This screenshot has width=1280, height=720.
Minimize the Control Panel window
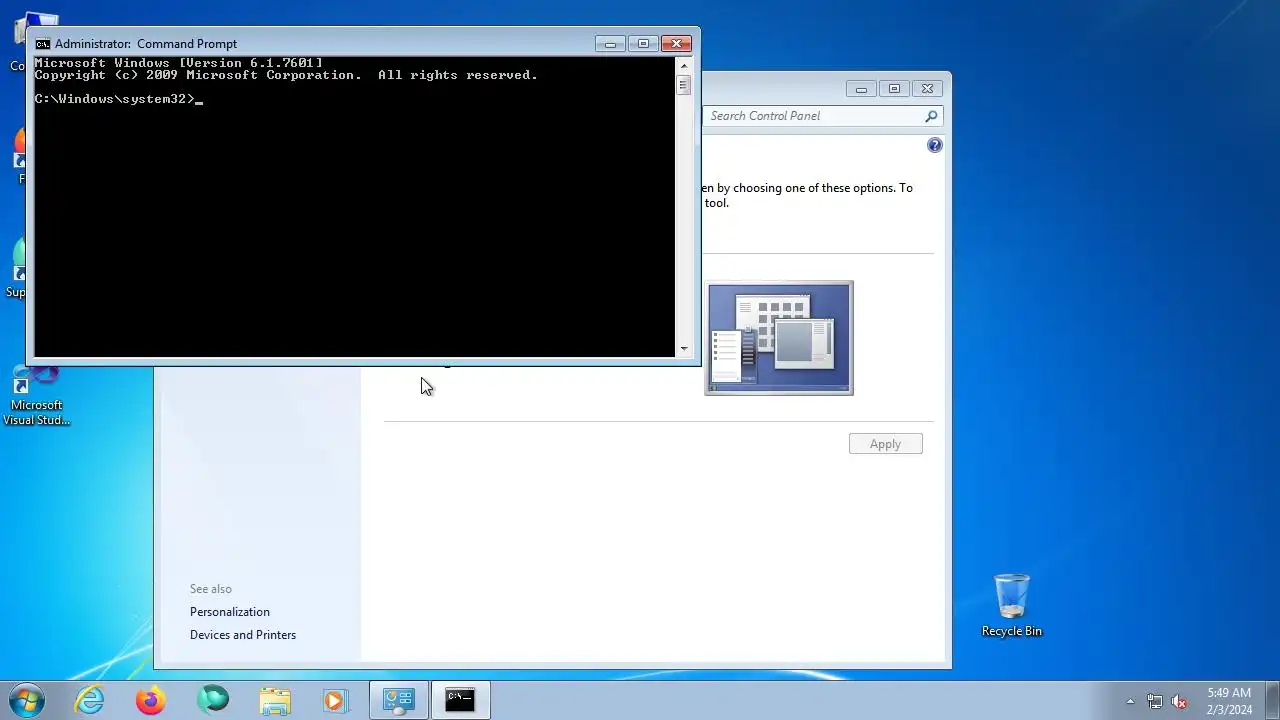point(861,89)
